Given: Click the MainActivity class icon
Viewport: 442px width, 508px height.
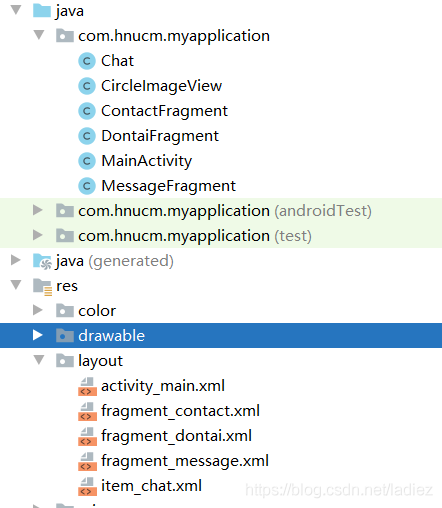Looking at the screenshot, I should click(87, 161).
